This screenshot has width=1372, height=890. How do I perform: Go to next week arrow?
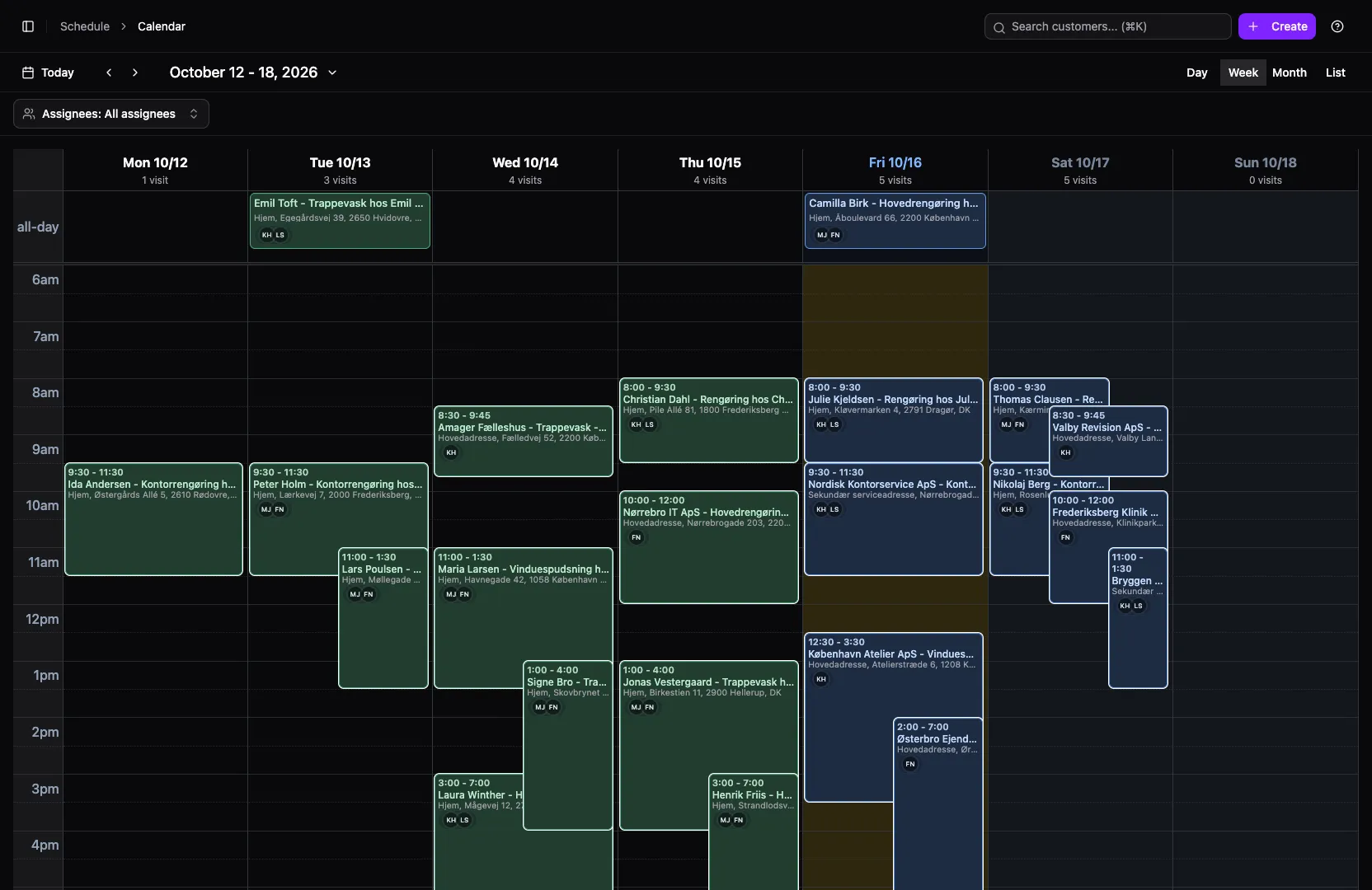135,73
